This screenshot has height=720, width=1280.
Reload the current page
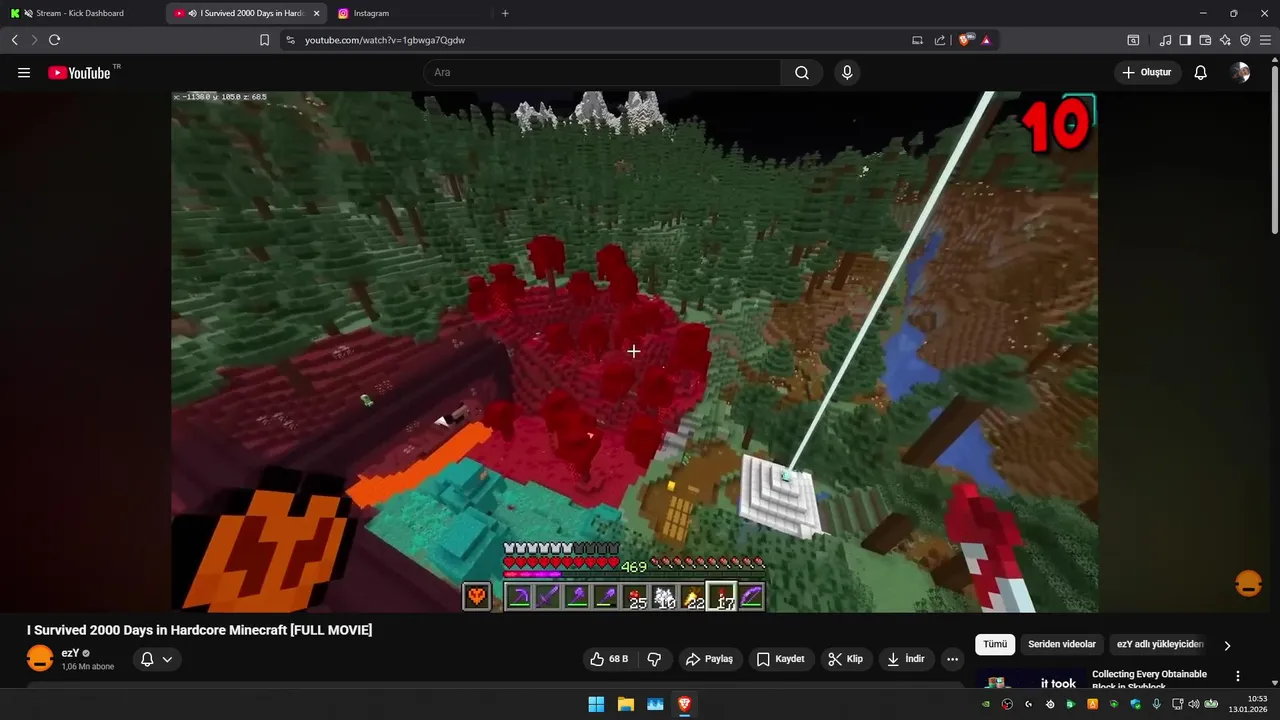tap(54, 40)
